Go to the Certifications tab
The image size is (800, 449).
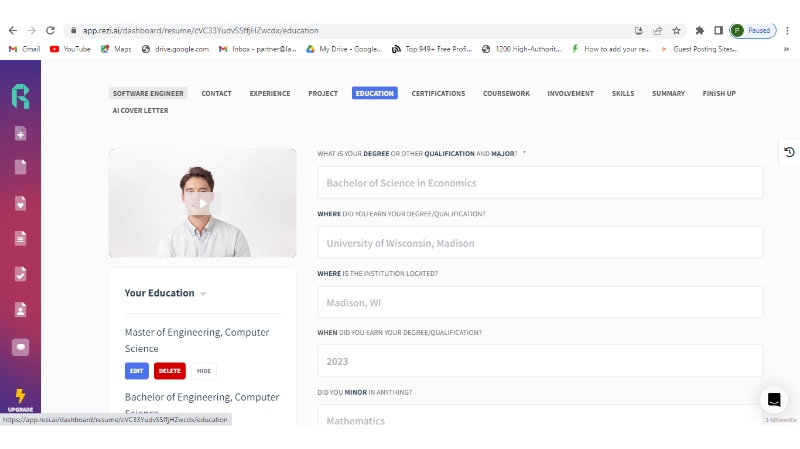pos(438,94)
